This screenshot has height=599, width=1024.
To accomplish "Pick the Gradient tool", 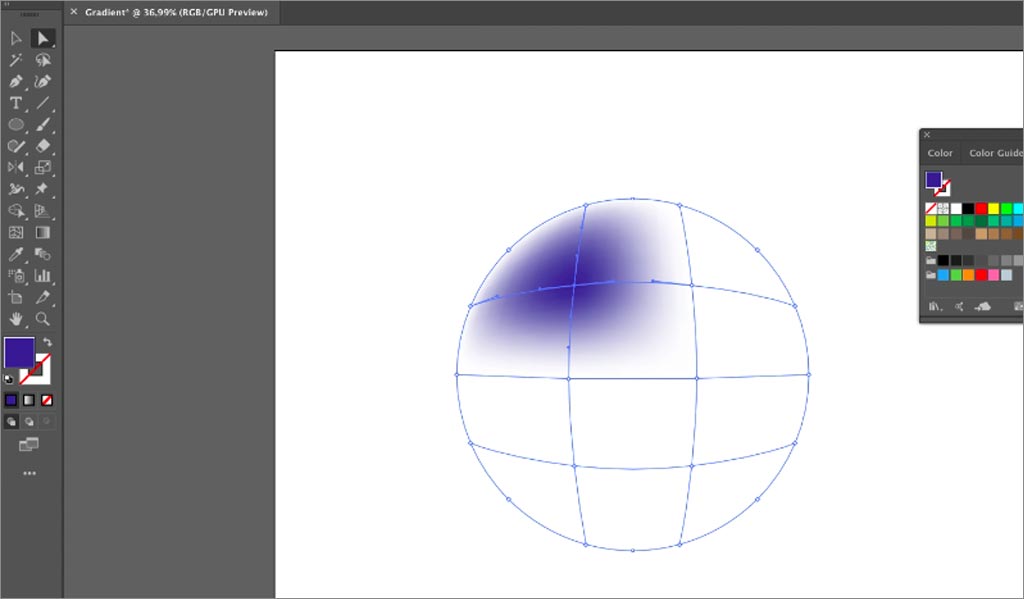I will [42, 233].
